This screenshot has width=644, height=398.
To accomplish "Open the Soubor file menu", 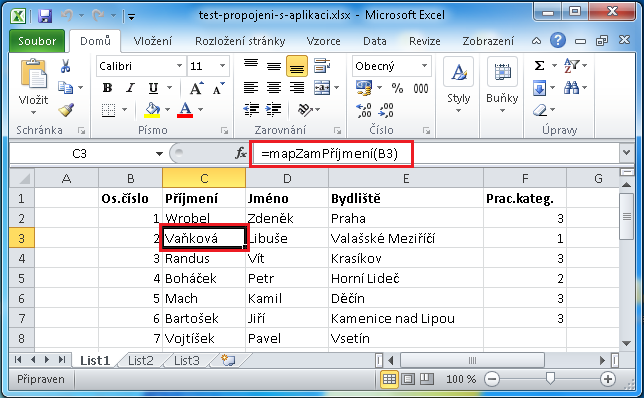I will 37,41.
